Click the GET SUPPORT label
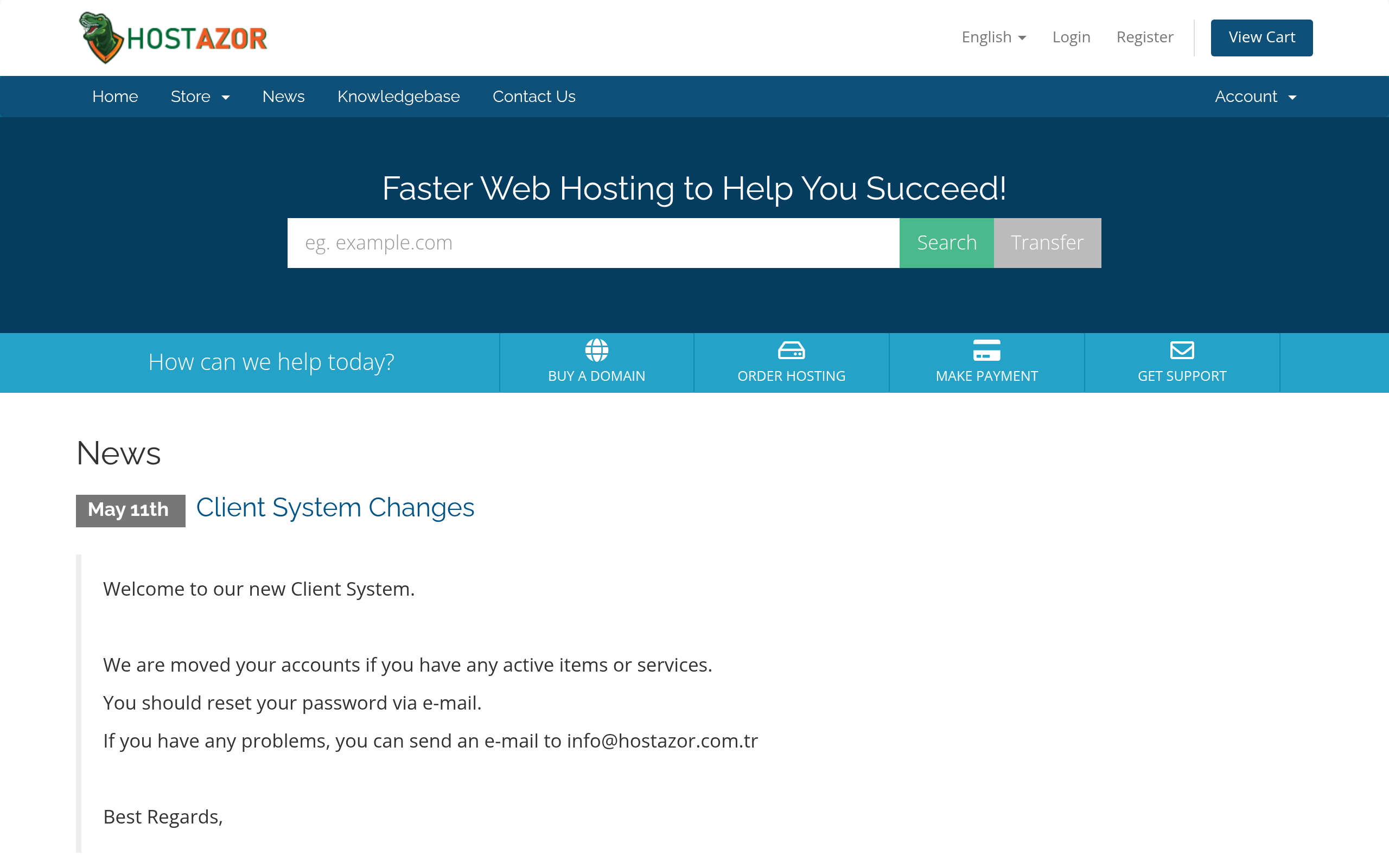This screenshot has height=868, width=1389. point(1182,376)
